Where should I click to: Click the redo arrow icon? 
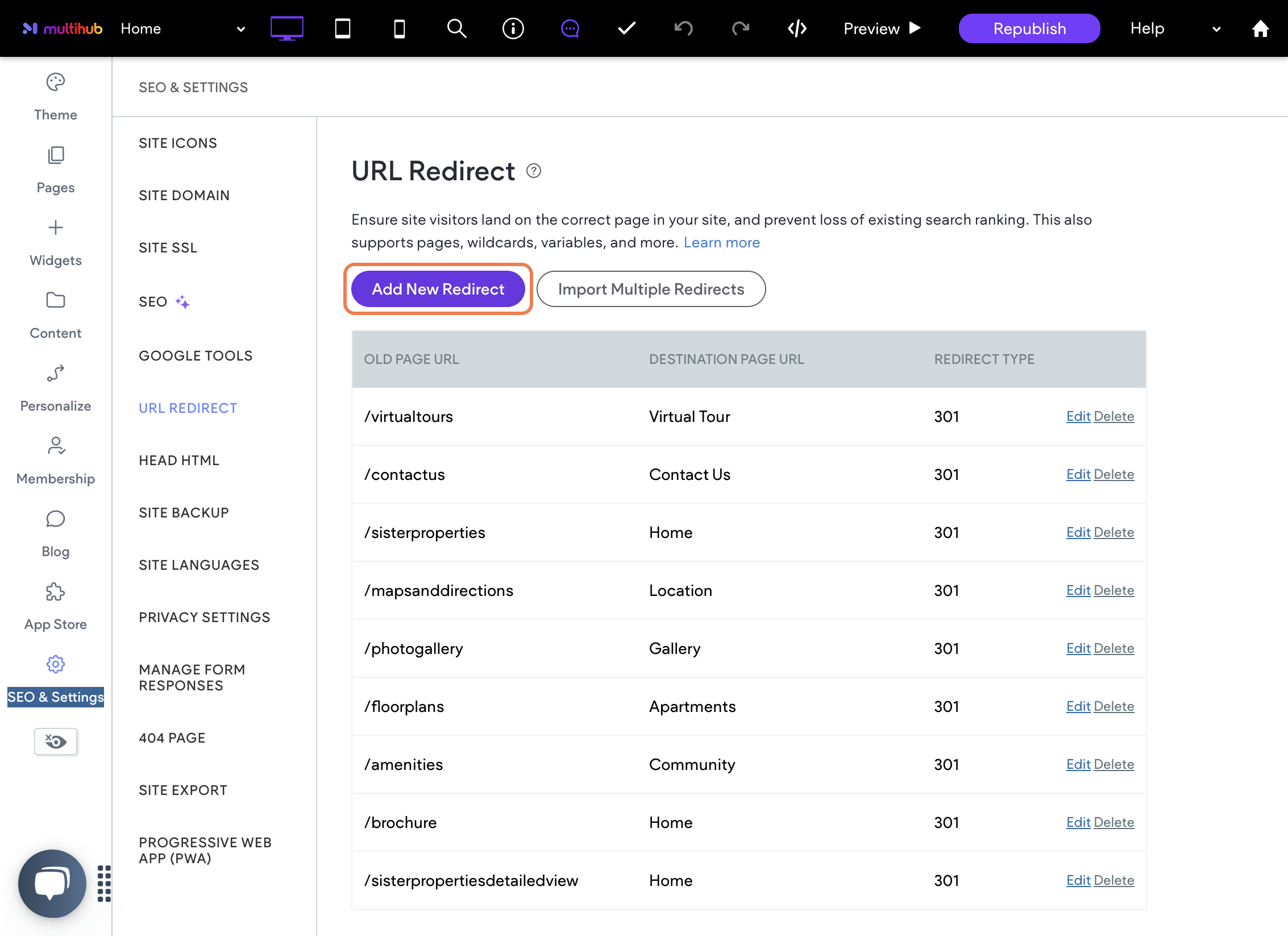coord(741,28)
